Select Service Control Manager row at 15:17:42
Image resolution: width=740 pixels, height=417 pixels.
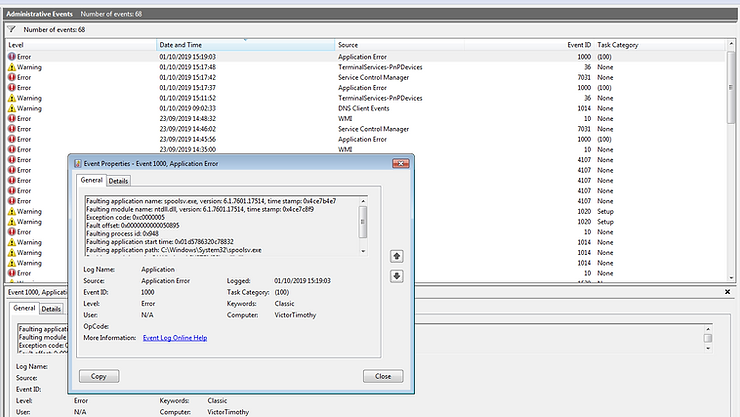point(366,77)
